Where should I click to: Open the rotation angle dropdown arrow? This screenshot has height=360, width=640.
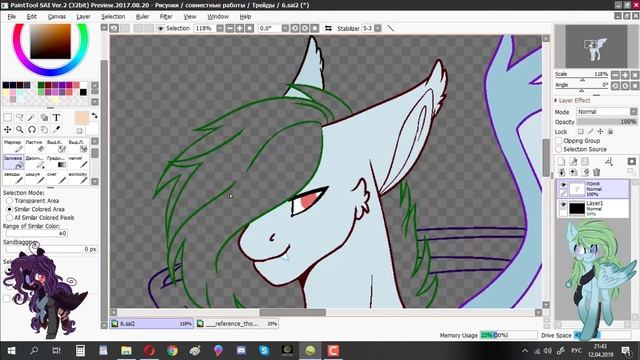[285, 28]
